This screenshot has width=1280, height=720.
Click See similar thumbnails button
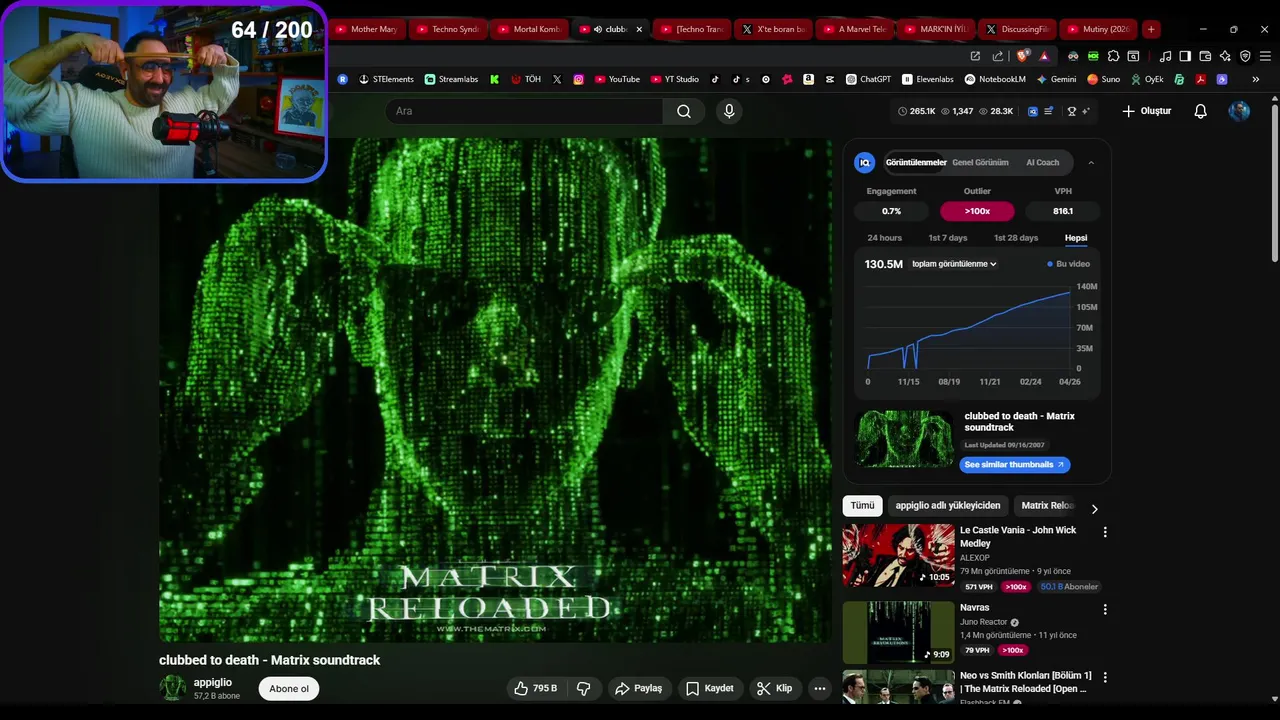(1015, 465)
